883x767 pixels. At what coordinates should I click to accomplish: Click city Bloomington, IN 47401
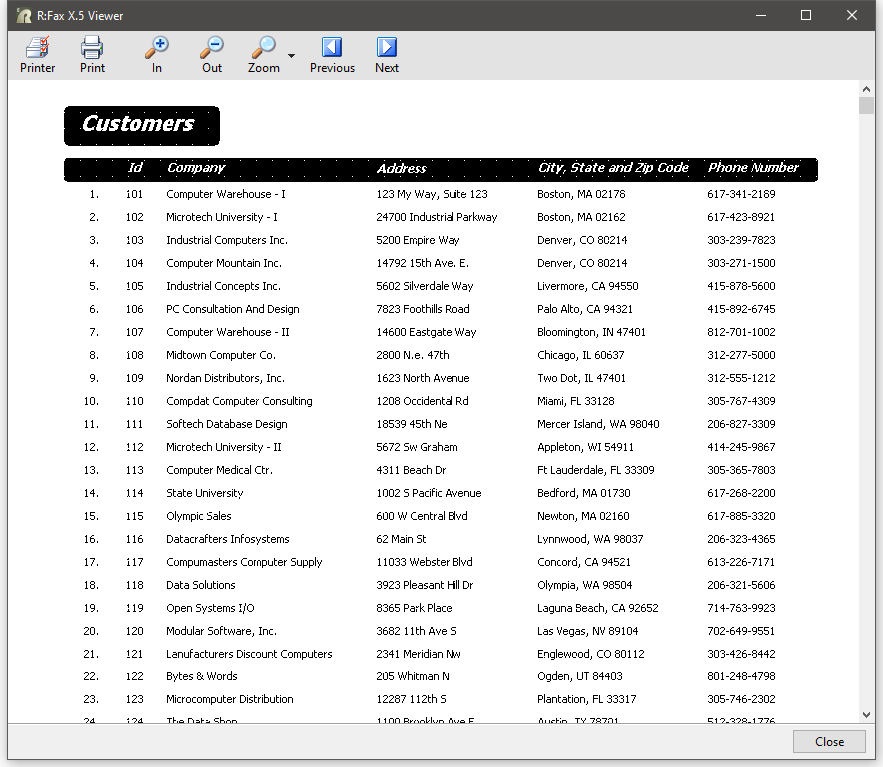[591, 332]
